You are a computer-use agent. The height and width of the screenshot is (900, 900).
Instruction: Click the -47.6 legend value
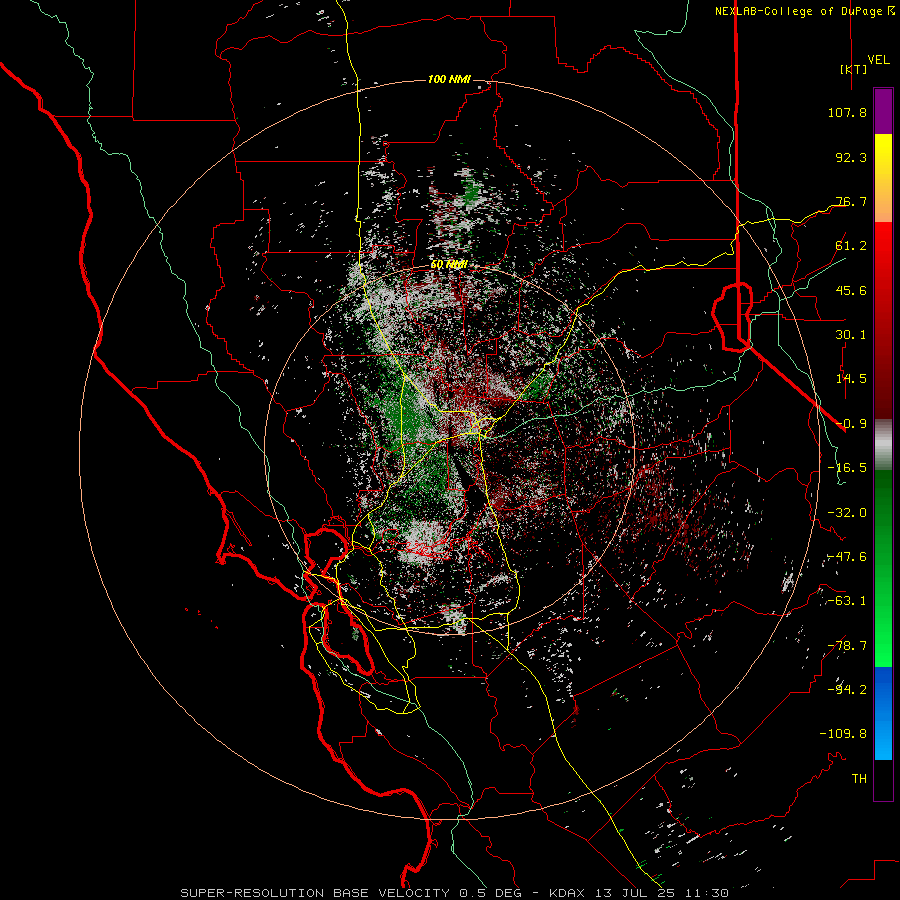tap(847, 557)
